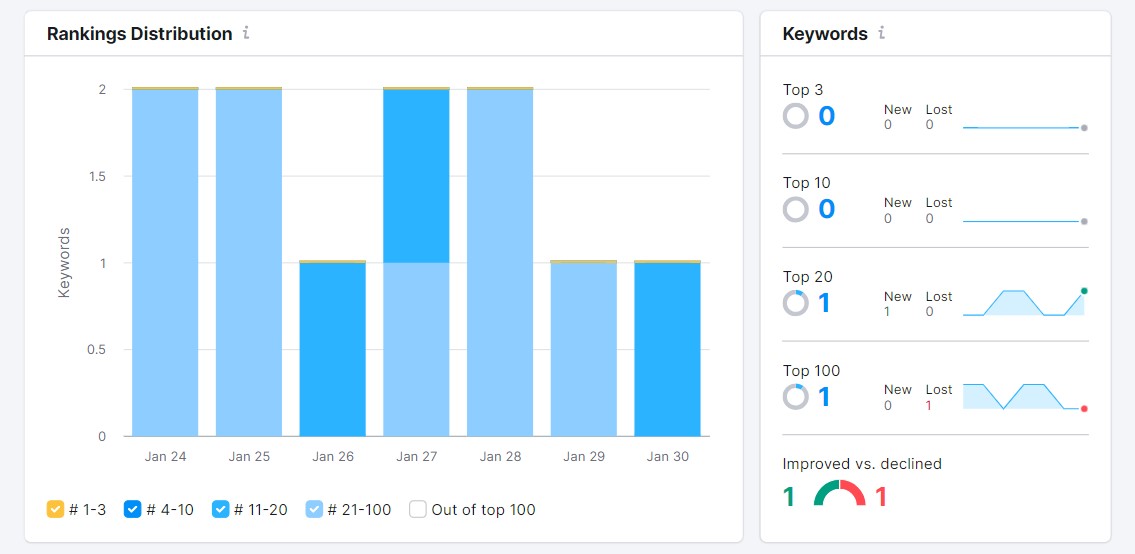Image resolution: width=1135 pixels, height=554 pixels.
Task: Click the Top 3 sparkline trend
Action: click(1025, 127)
